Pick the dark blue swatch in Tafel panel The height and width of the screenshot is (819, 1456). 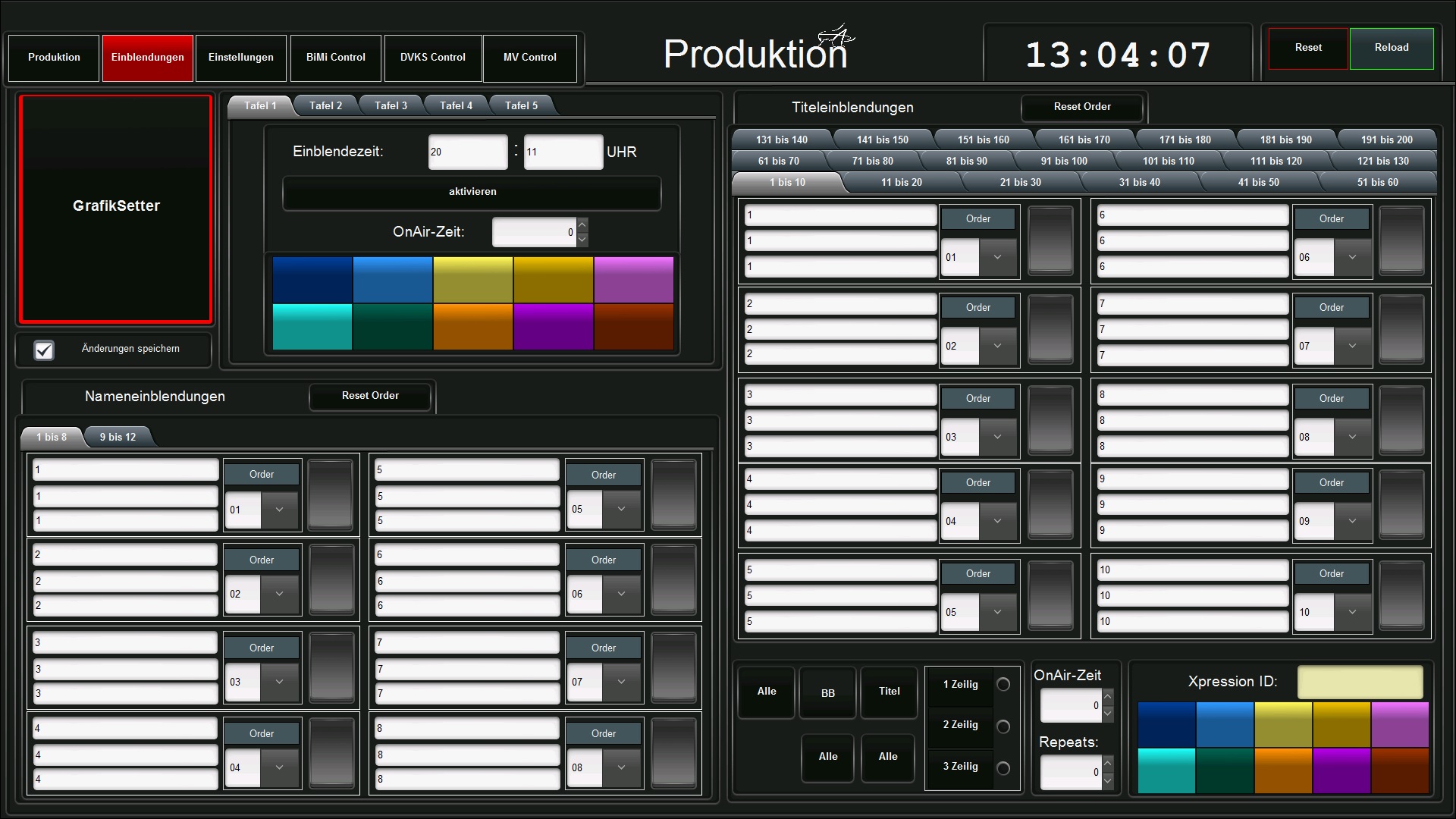pos(312,280)
